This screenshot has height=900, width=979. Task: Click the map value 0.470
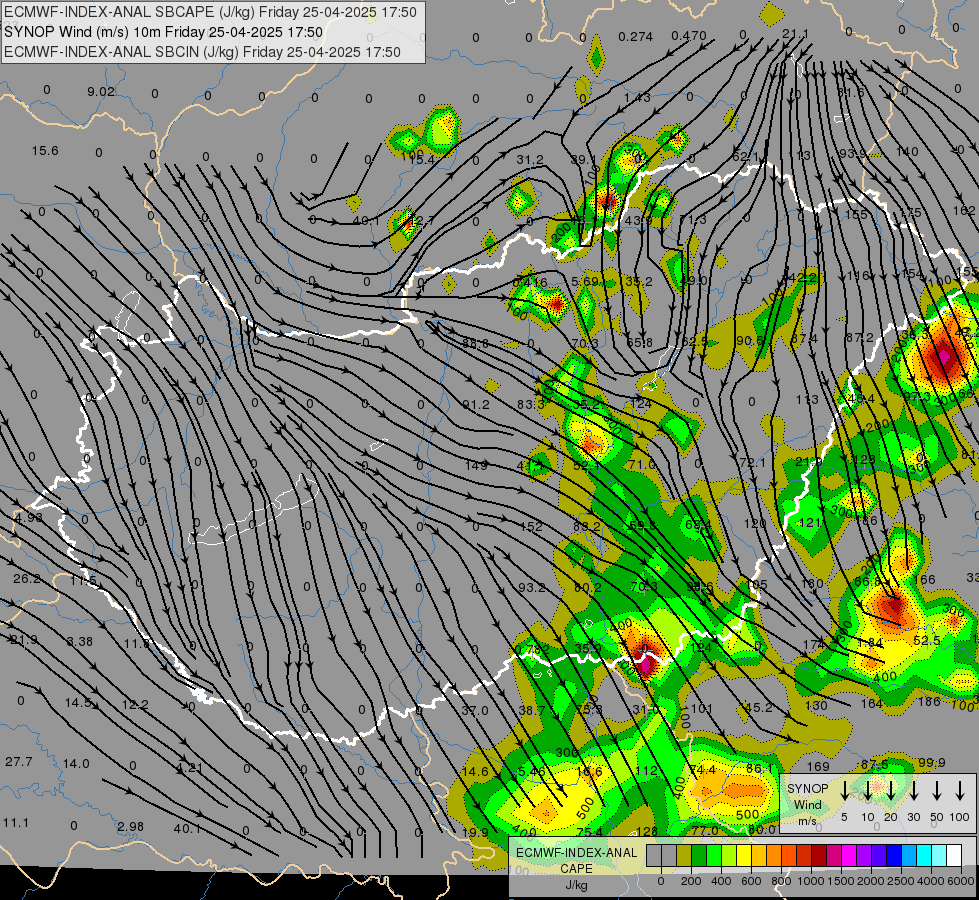[689, 36]
